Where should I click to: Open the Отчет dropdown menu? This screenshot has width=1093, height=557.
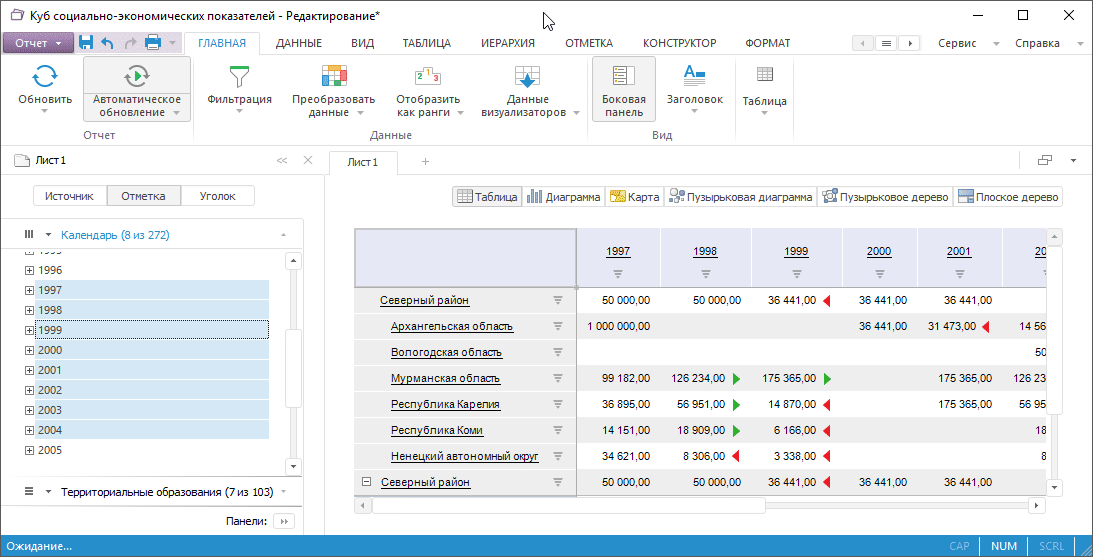(39, 43)
